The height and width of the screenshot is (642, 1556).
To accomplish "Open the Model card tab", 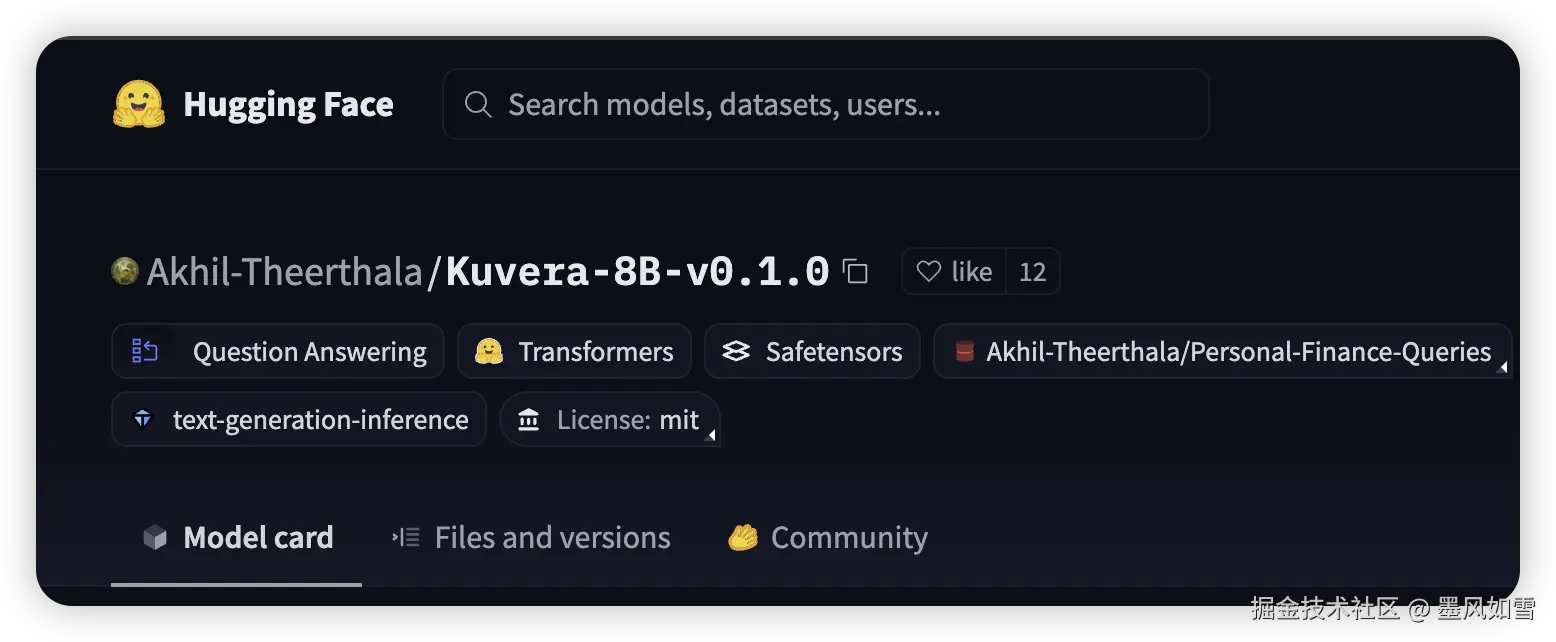I will point(237,538).
